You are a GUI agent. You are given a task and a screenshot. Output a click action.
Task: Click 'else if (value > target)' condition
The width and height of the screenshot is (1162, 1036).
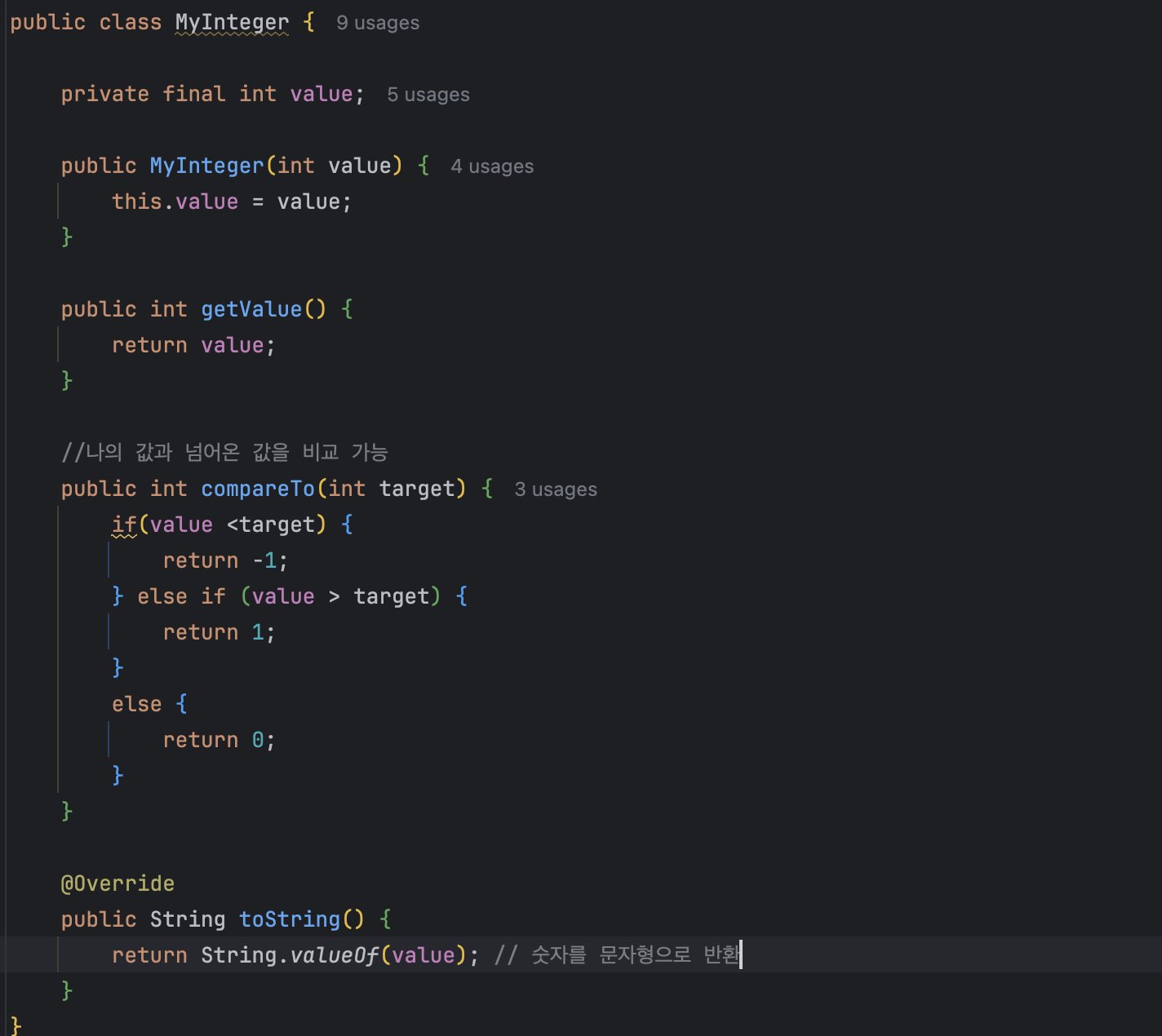[289, 596]
